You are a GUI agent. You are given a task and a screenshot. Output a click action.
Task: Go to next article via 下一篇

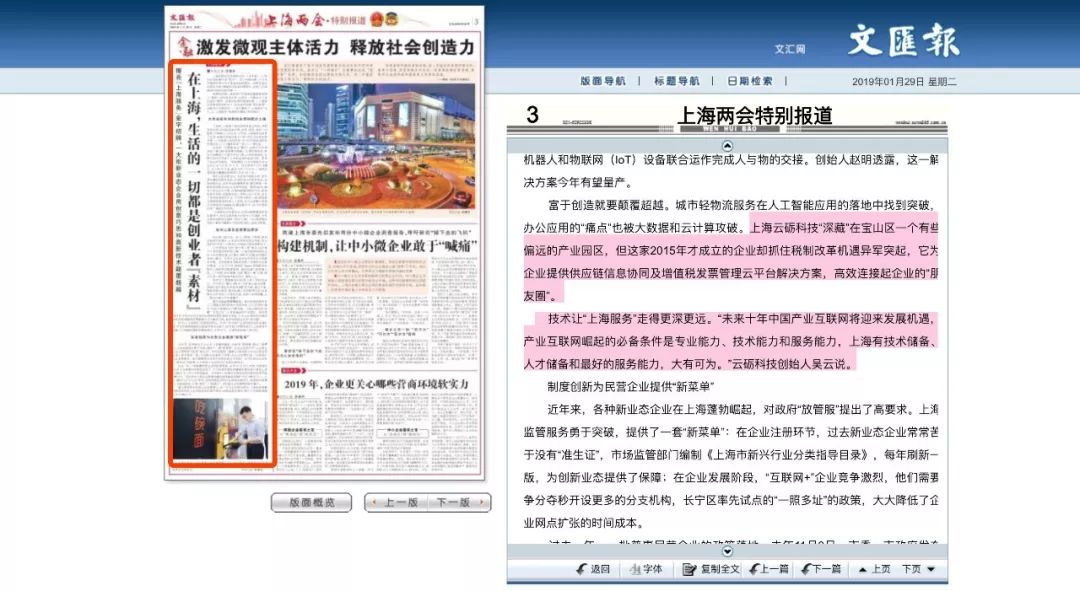(822, 569)
